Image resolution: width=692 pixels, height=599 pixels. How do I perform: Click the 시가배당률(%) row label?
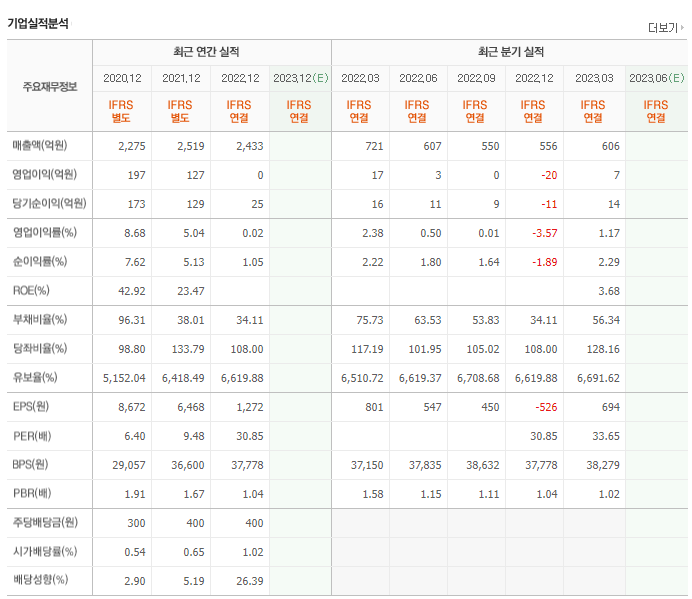coord(45,551)
